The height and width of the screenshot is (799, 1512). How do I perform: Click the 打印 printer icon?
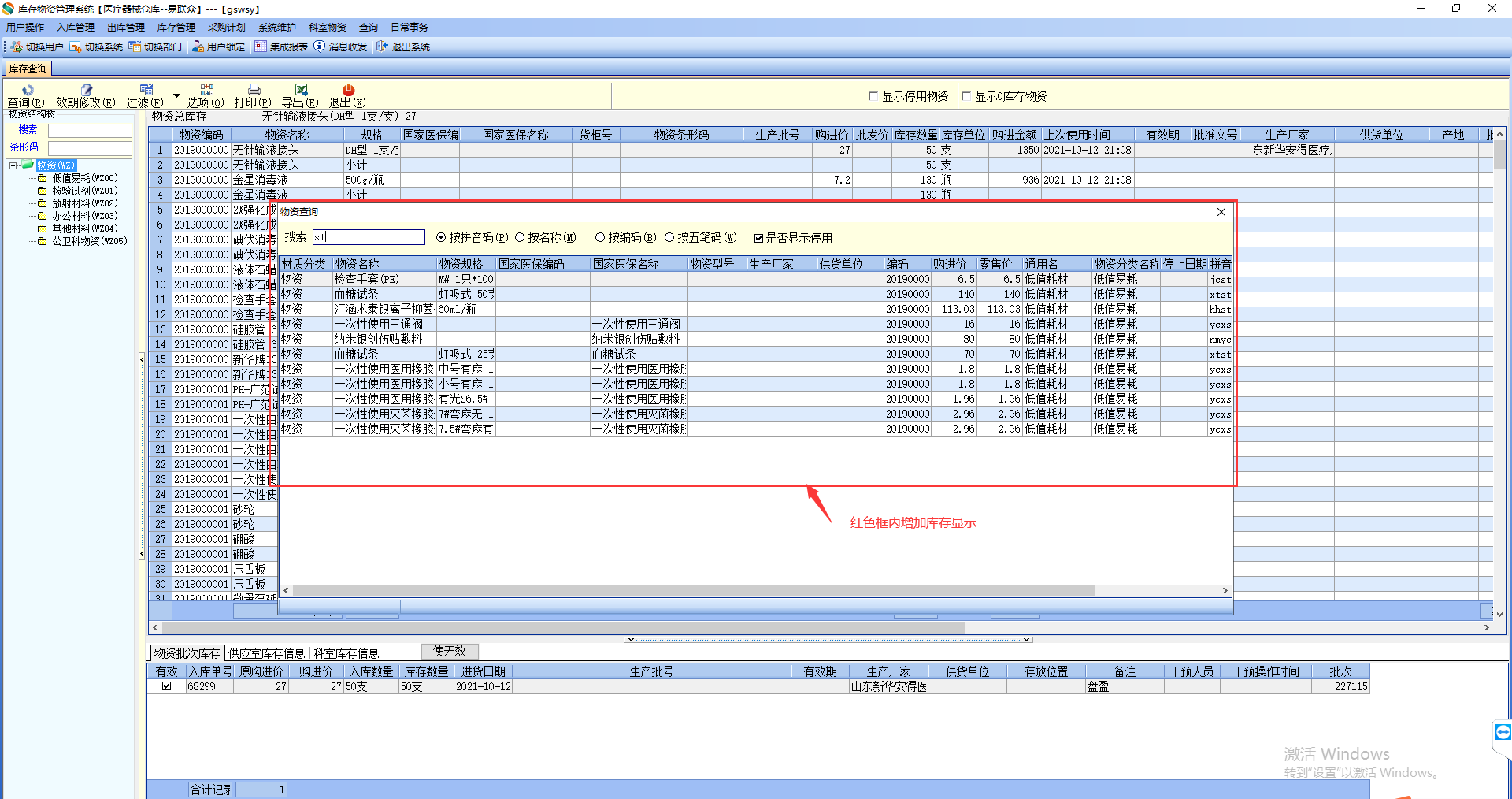(254, 90)
